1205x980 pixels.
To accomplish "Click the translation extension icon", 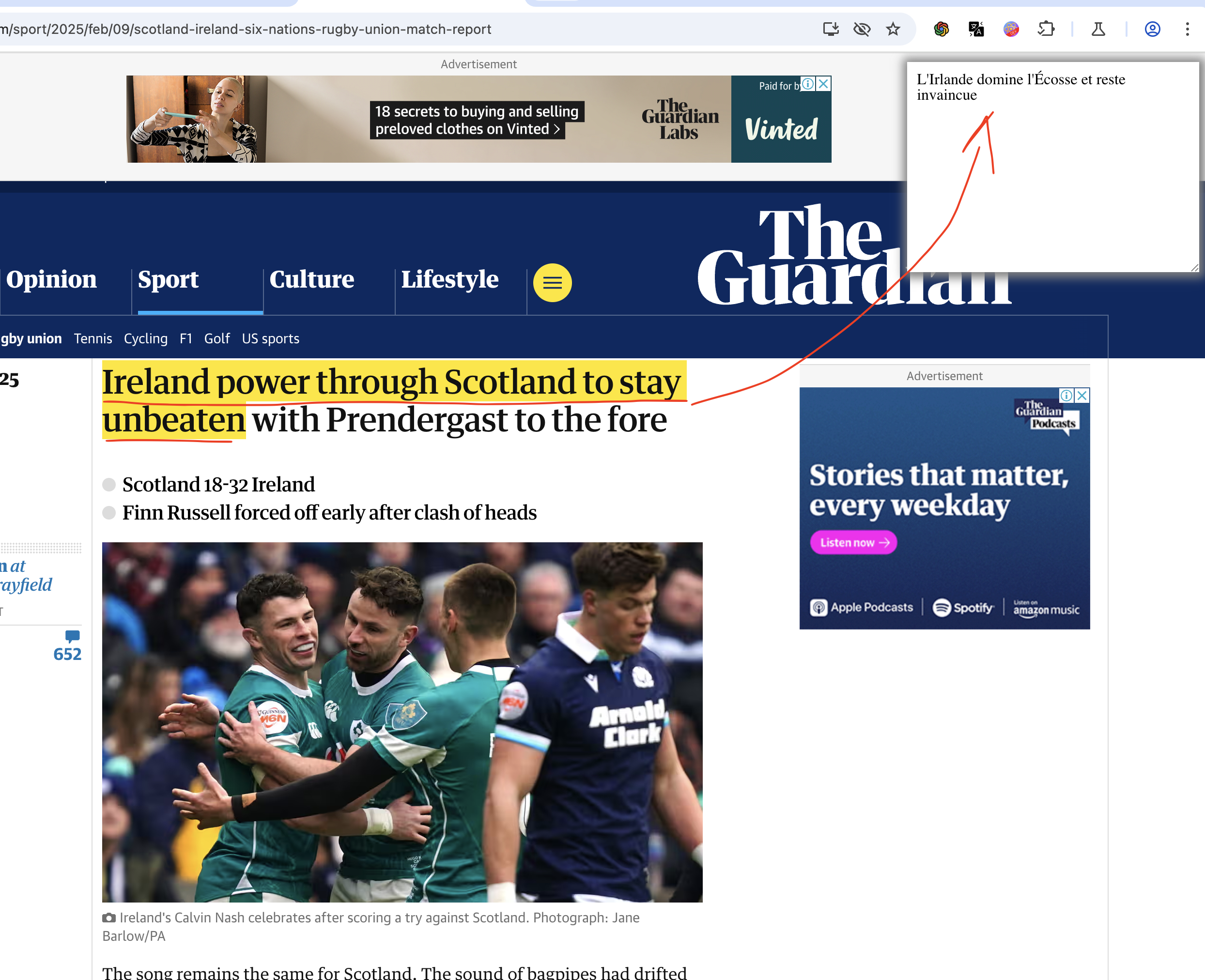I will [x=975, y=28].
